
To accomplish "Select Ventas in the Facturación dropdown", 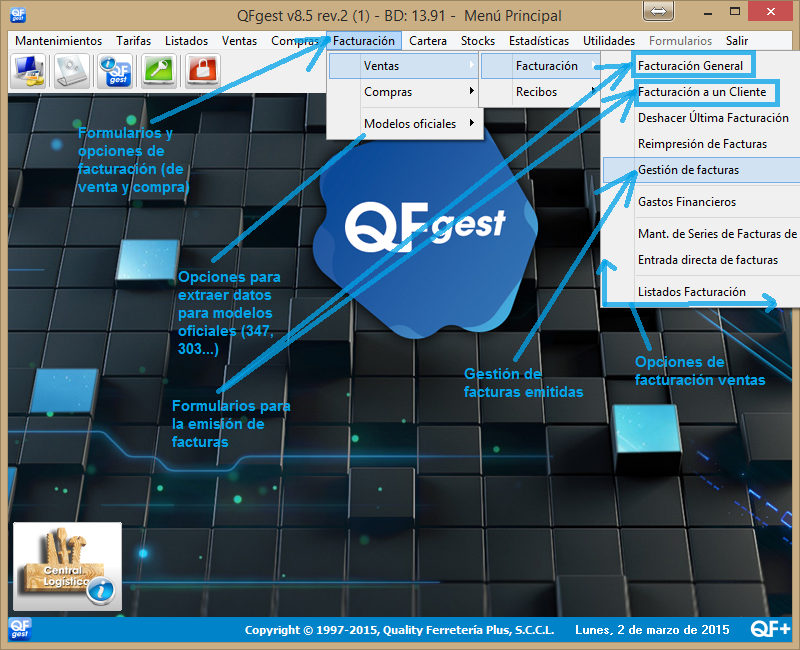I will point(404,66).
